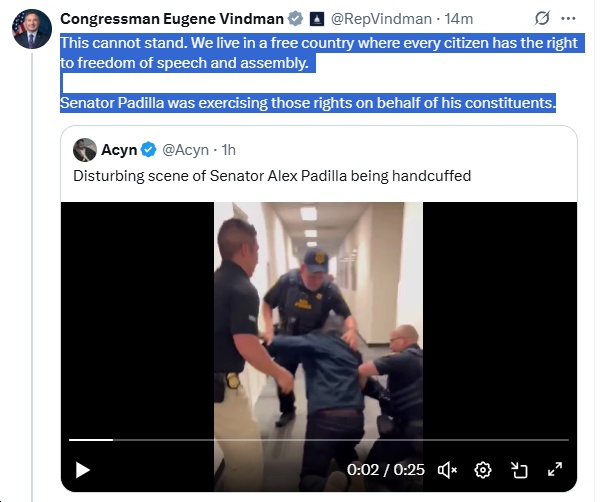Image resolution: width=614 pixels, height=502 pixels.
Task: Click the Acyn display name
Action: 119,150
